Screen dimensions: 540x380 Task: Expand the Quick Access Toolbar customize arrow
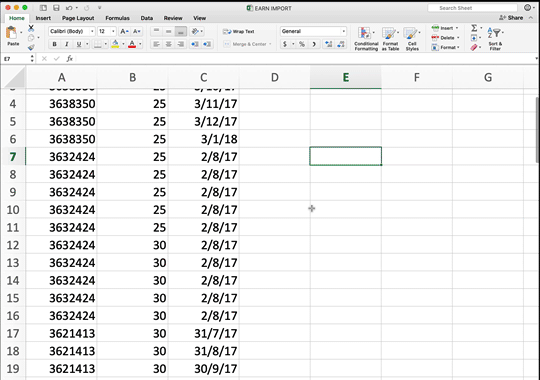coord(100,8)
